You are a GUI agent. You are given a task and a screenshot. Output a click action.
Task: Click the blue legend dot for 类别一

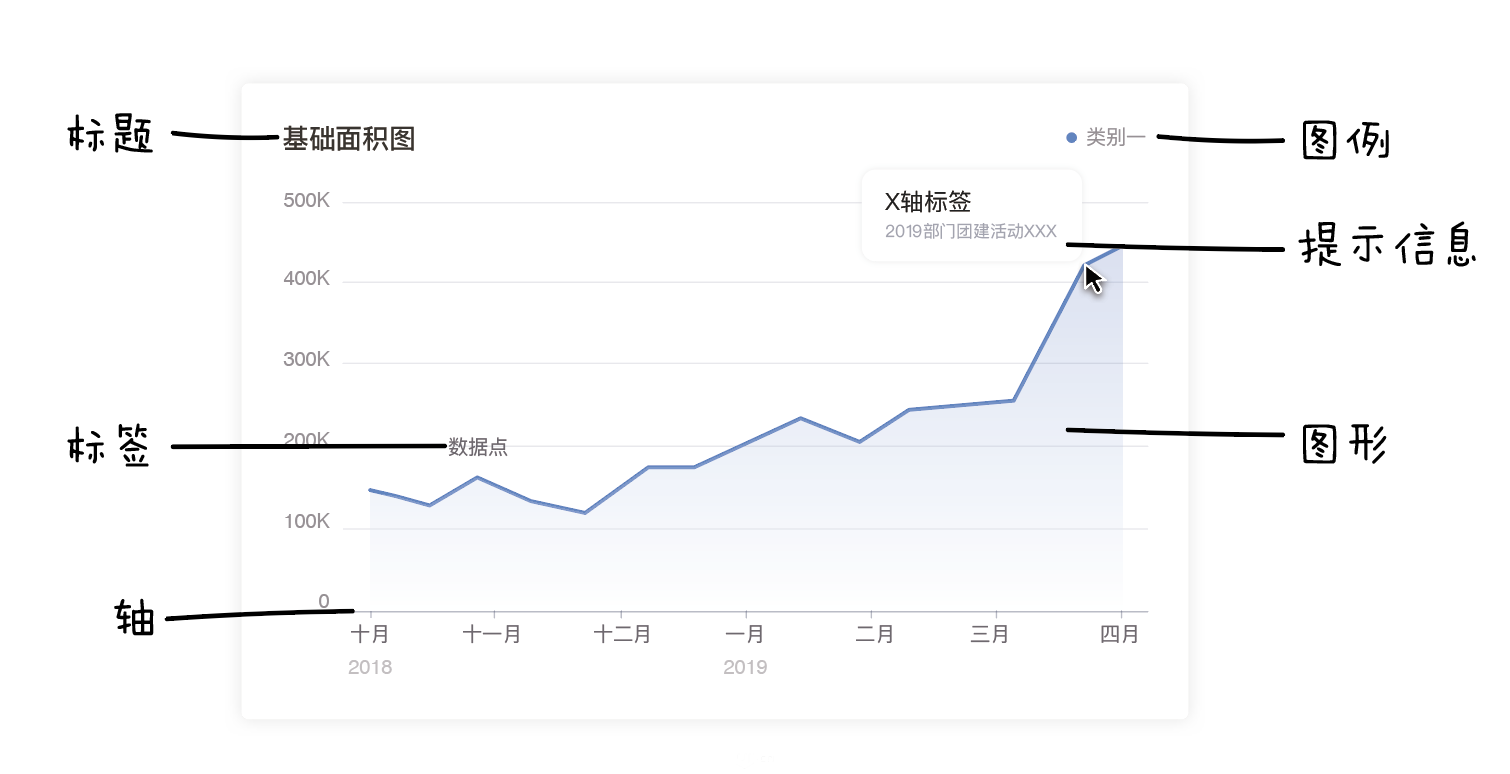[x=1071, y=138]
